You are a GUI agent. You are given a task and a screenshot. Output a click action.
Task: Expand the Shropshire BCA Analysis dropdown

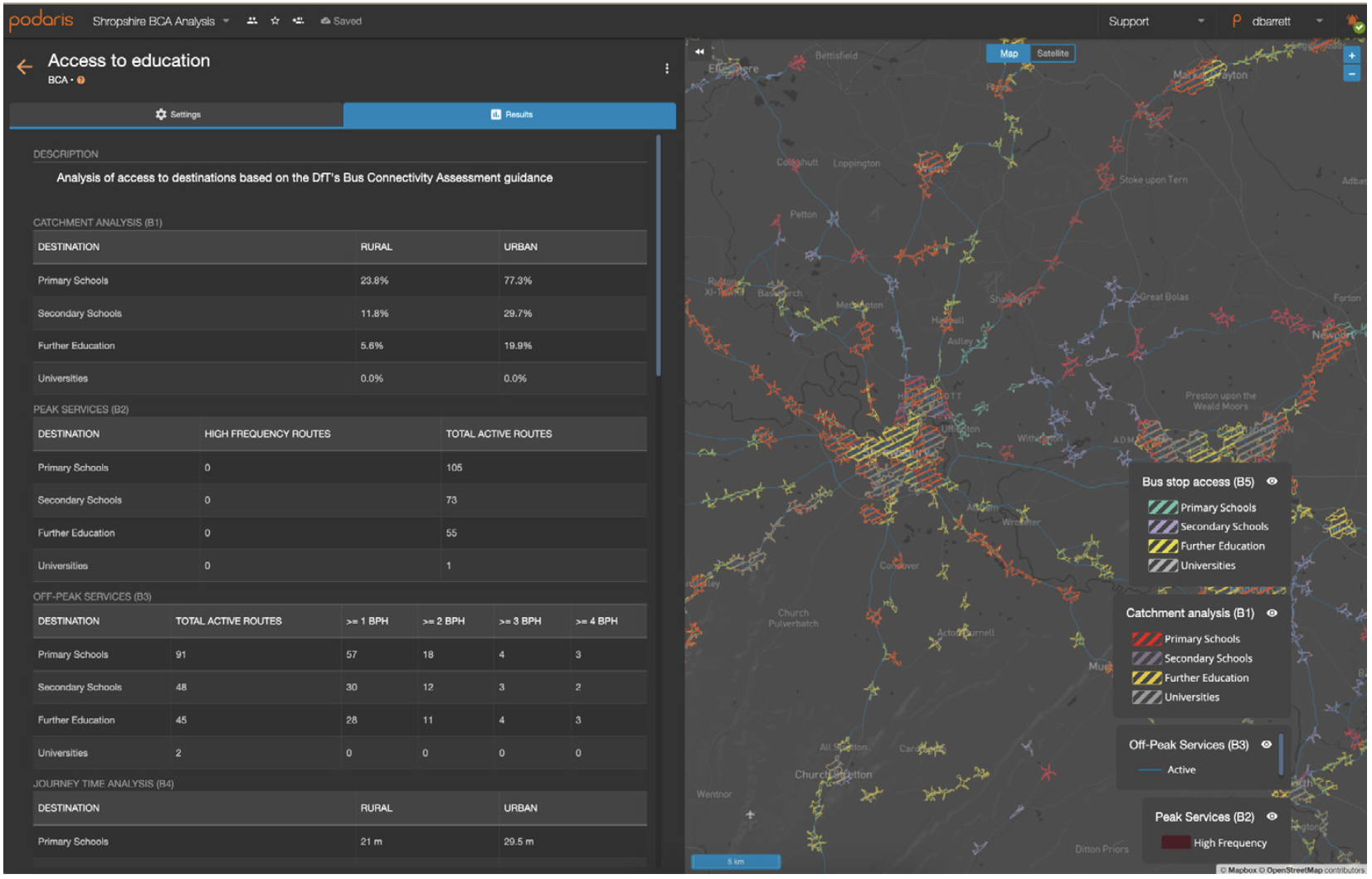(x=226, y=21)
